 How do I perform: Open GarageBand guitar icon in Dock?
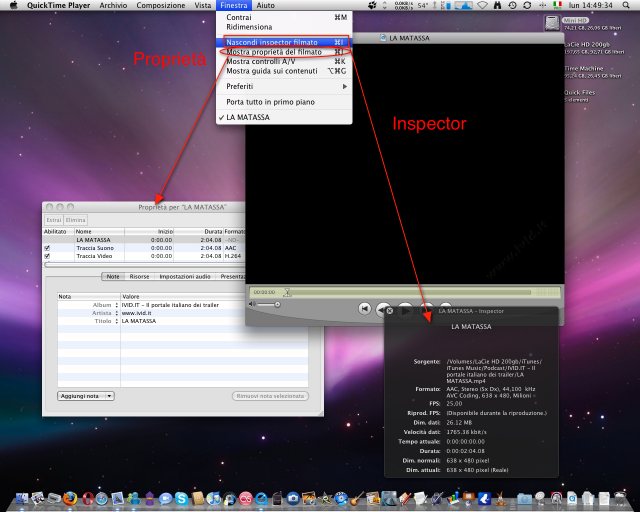[x=357, y=498]
